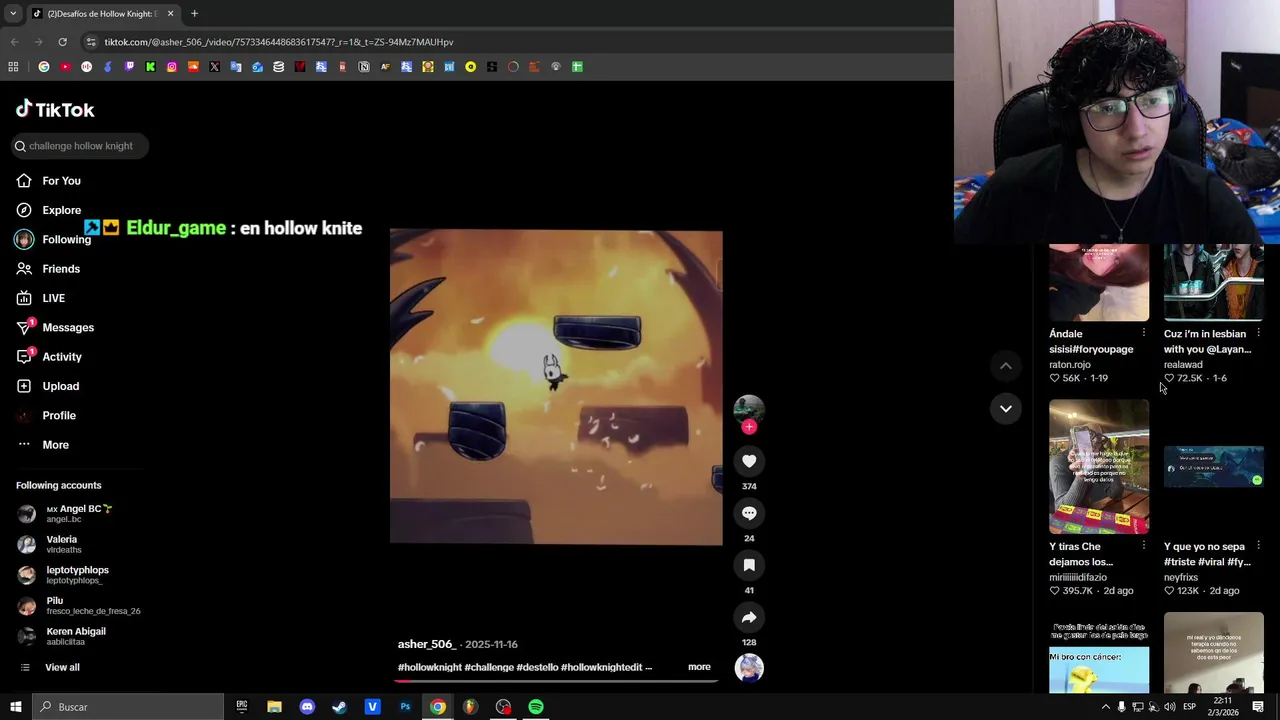Viewport: 1280px width, 720px height.
Task: Open the Ándale sisisi video thumbnail
Action: click(x=1099, y=283)
